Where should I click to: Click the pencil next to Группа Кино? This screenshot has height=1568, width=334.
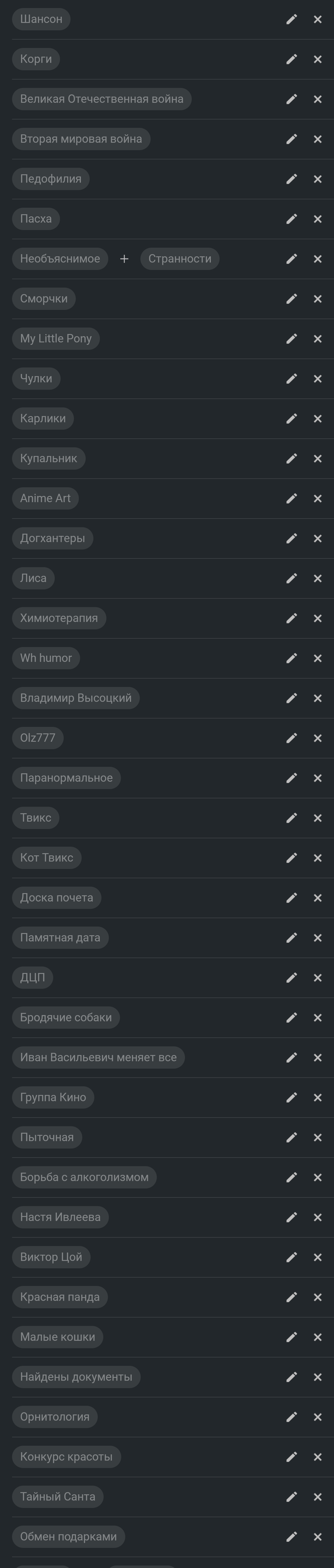pos(291,1097)
